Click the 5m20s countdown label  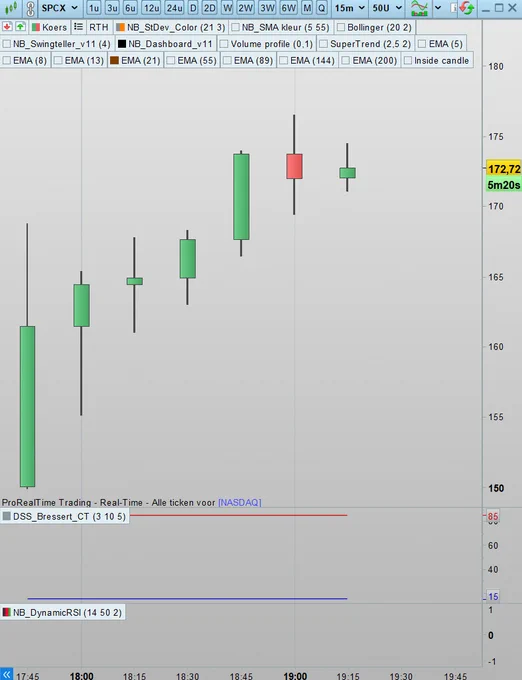[x=504, y=185]
